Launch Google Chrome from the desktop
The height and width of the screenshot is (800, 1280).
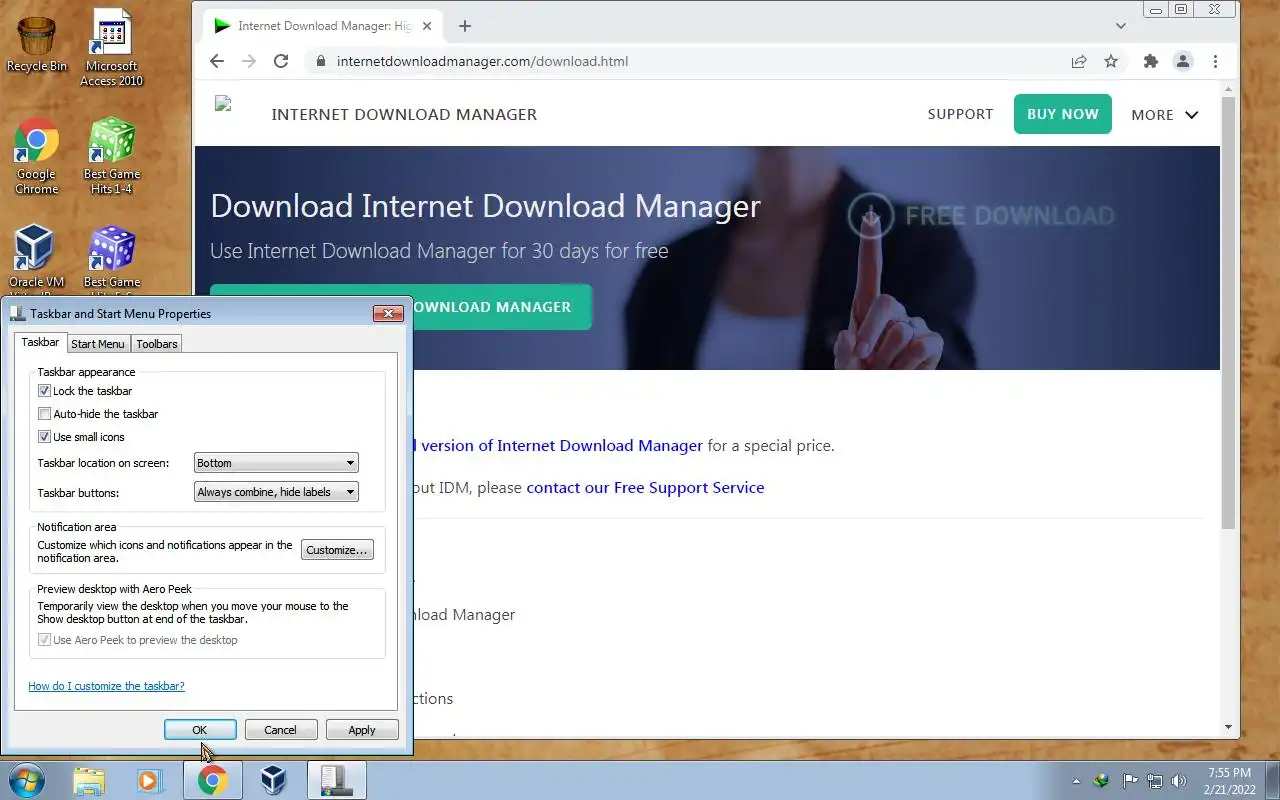[x=36, y=157]
